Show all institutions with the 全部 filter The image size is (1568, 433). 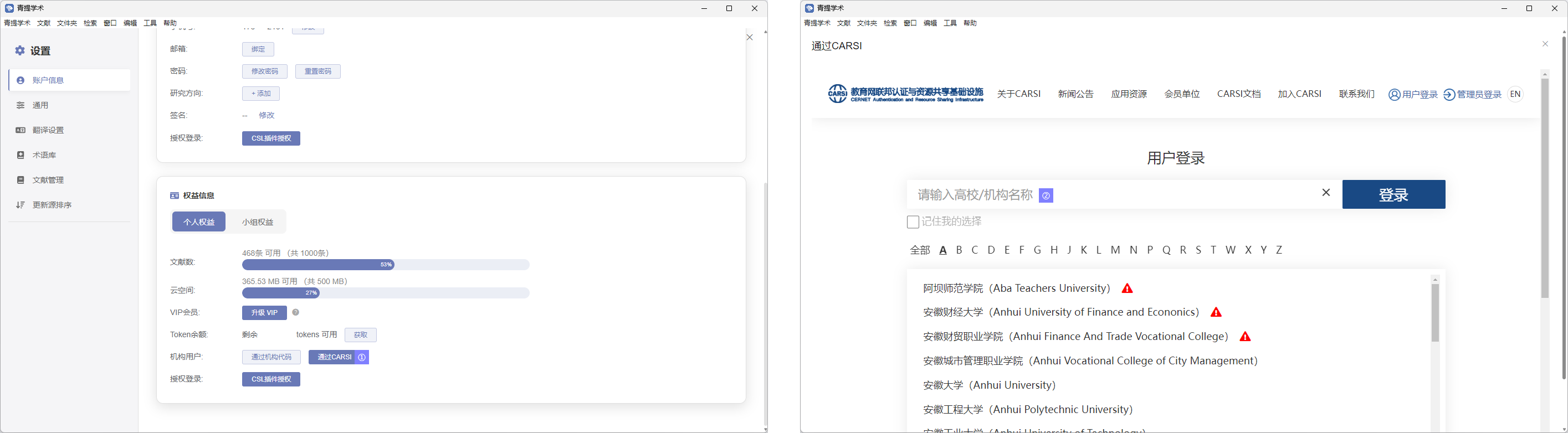click(920, 250)
